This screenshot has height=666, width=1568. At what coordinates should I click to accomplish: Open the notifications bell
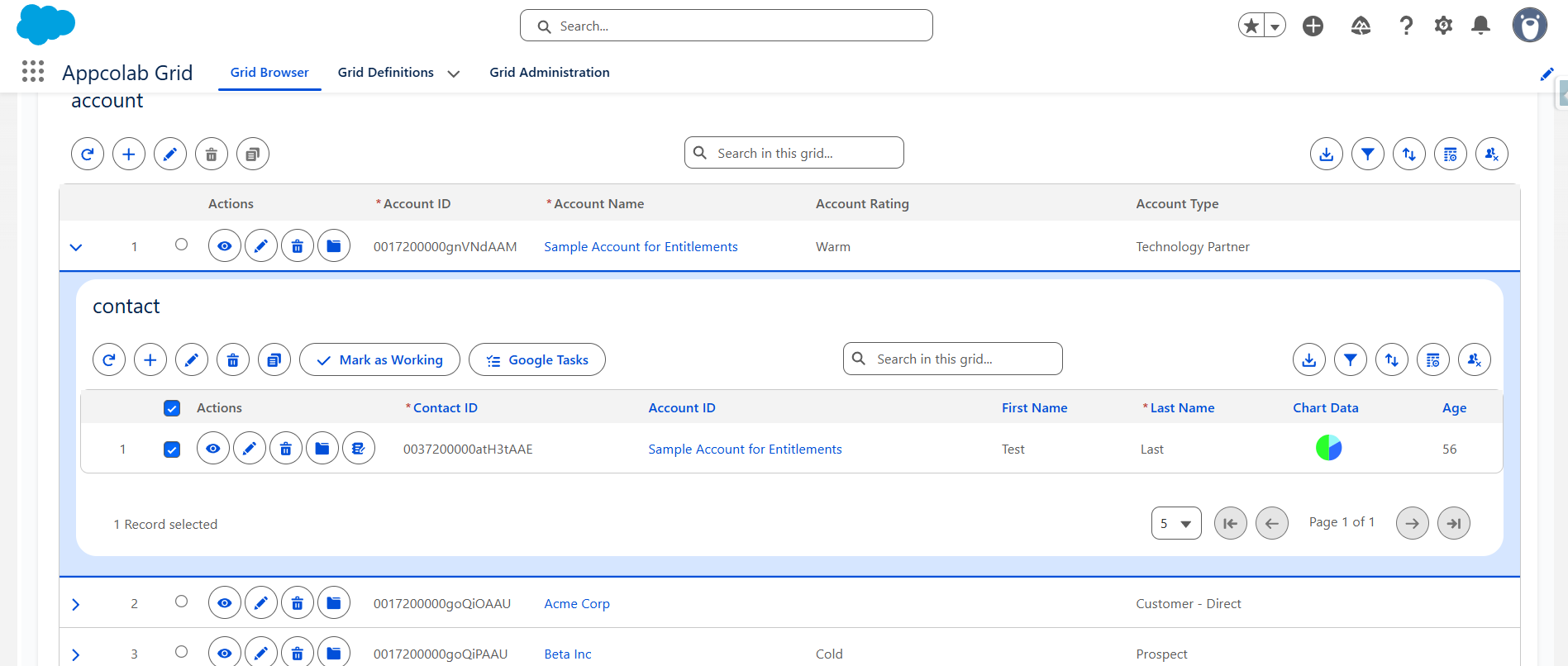[1480, 26]
